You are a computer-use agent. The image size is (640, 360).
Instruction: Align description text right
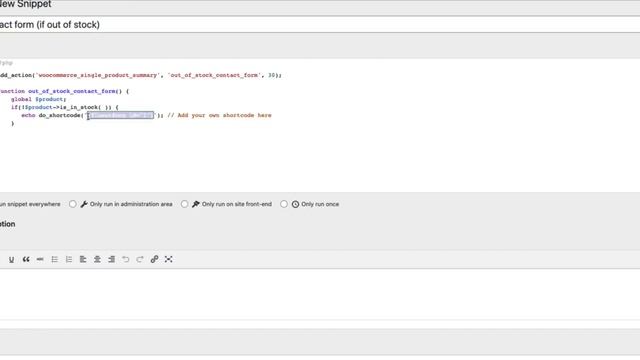(111, 259)
